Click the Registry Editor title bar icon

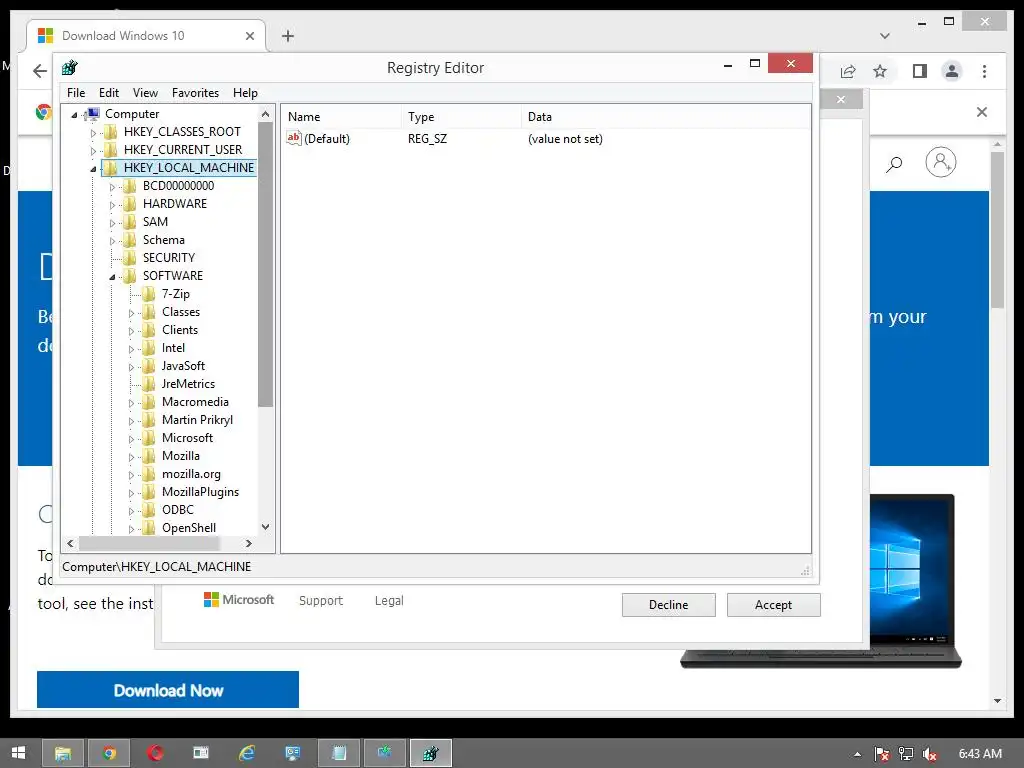[x=69, y=67]
